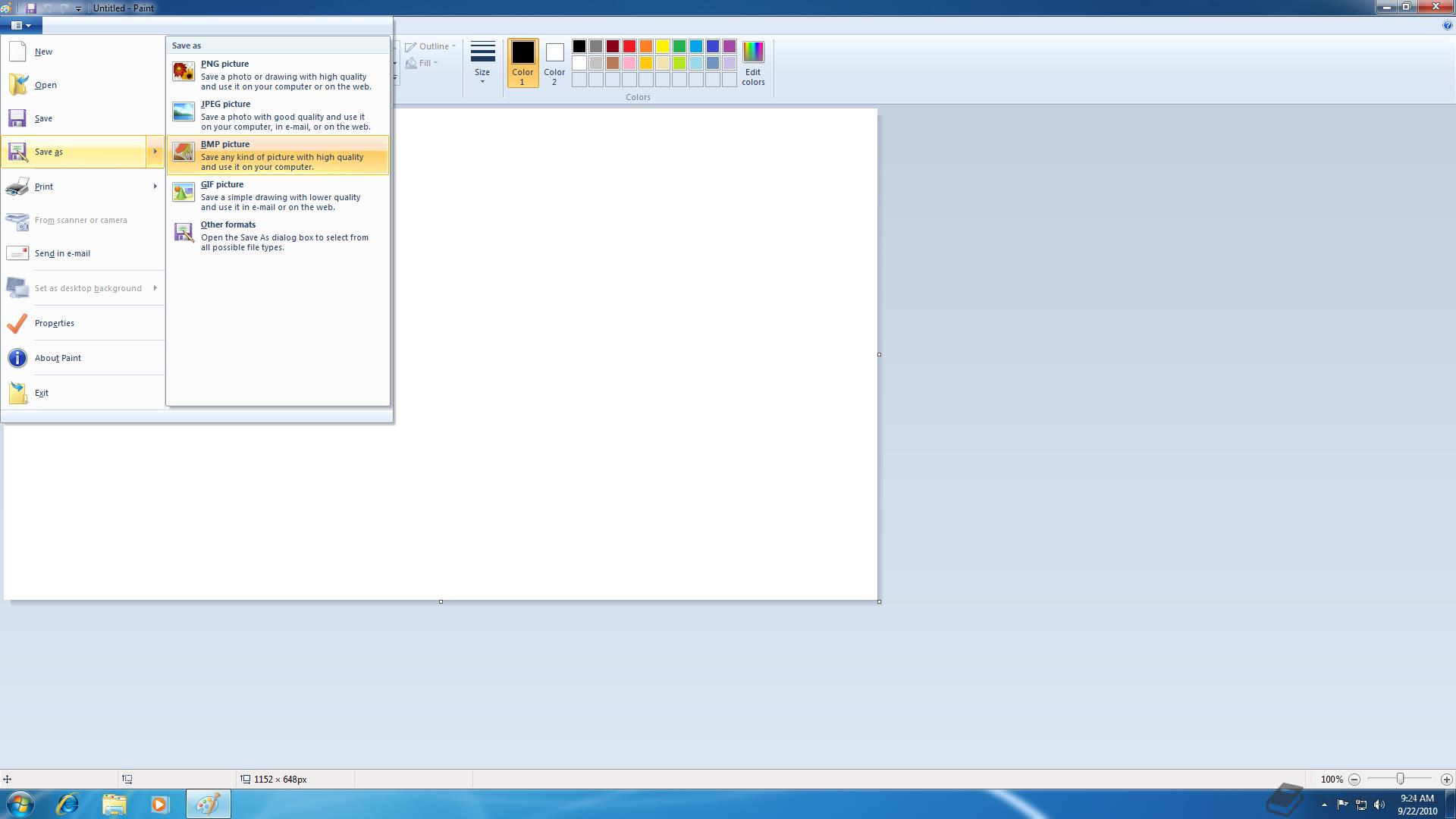The width and height of the screenshot is (1456, 819).
Task: Click the JPEG picture landscape icon
Action: (184, 111)
